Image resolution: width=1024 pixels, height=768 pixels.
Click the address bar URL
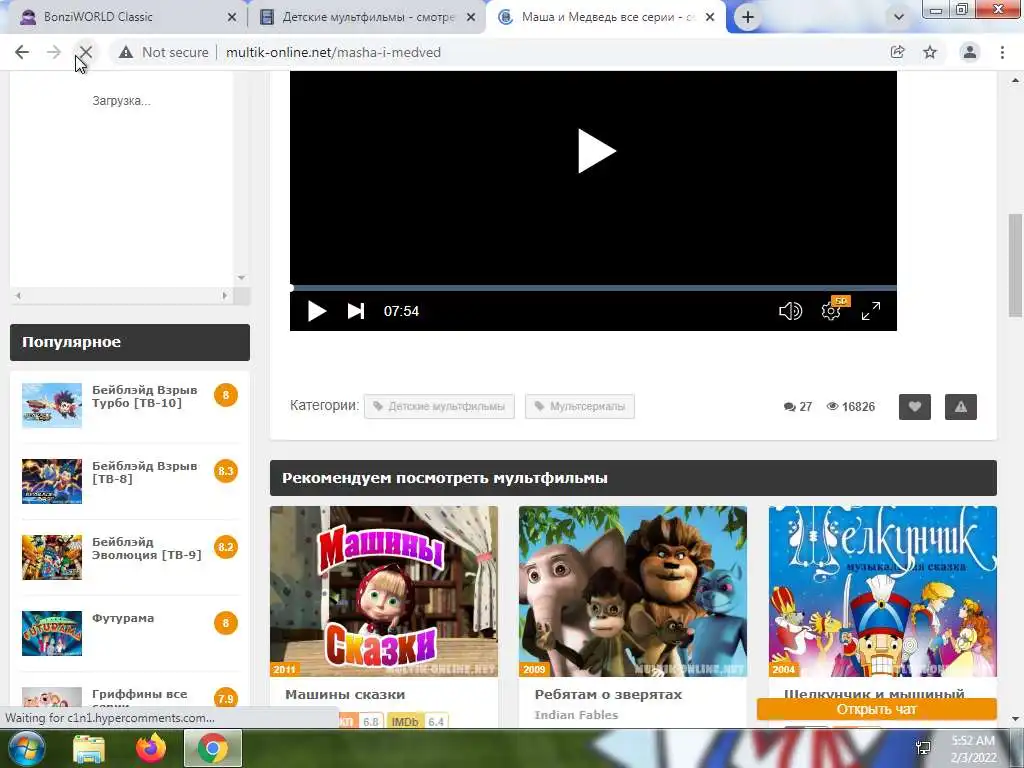point(333,52)
